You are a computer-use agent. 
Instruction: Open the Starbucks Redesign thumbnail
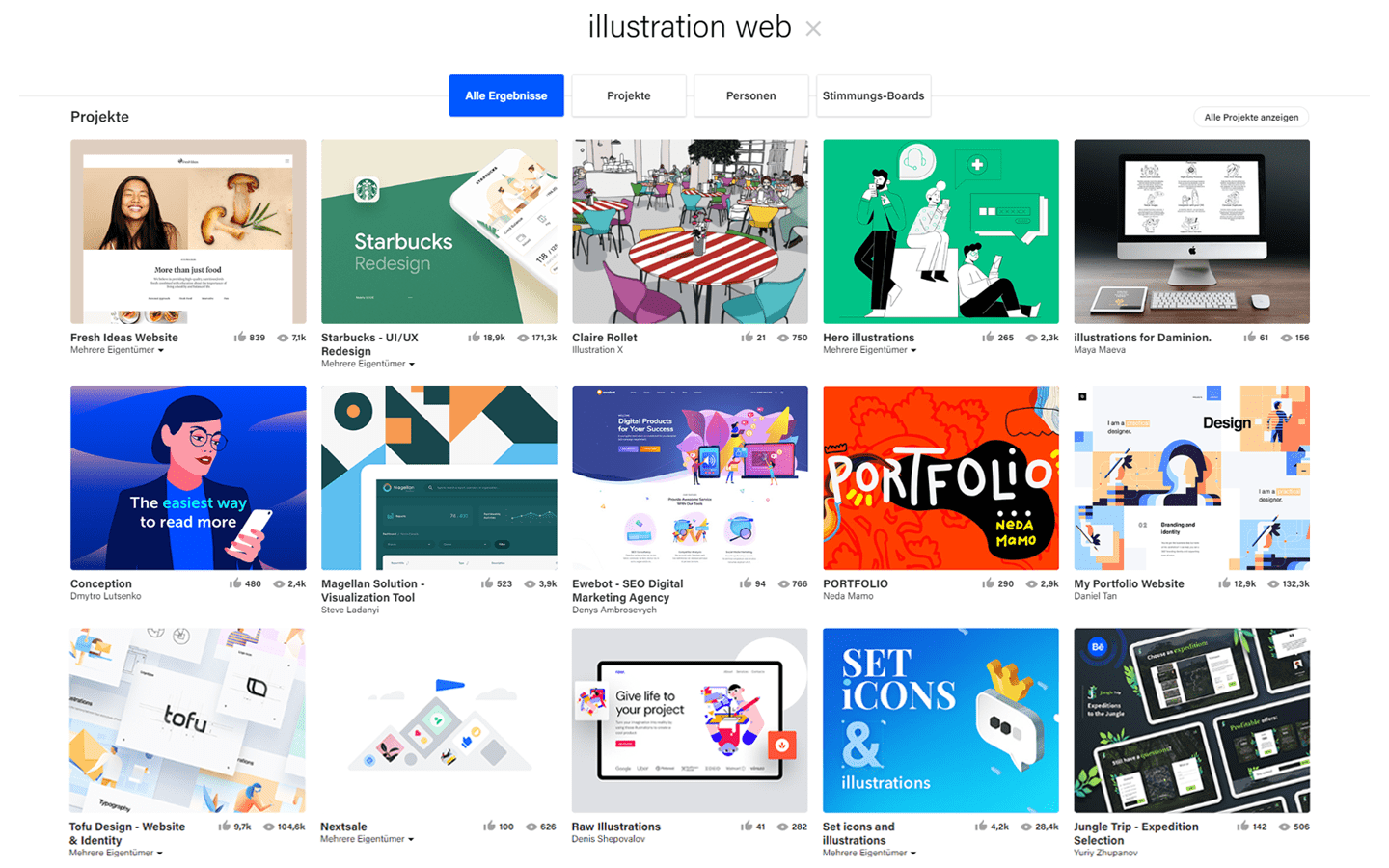coord(439,231)
